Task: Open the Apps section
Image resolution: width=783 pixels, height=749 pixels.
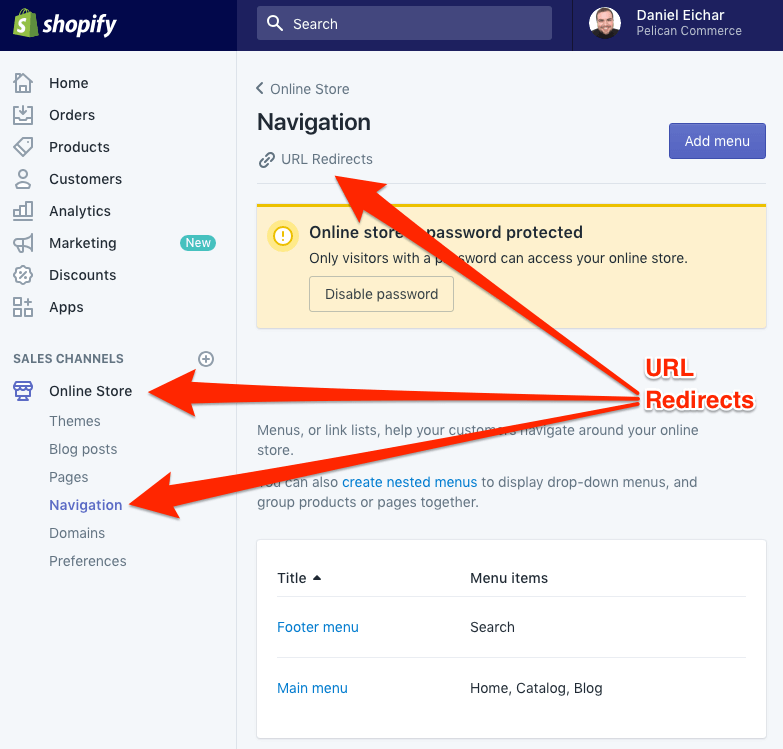Action: (x=66, y=307)
